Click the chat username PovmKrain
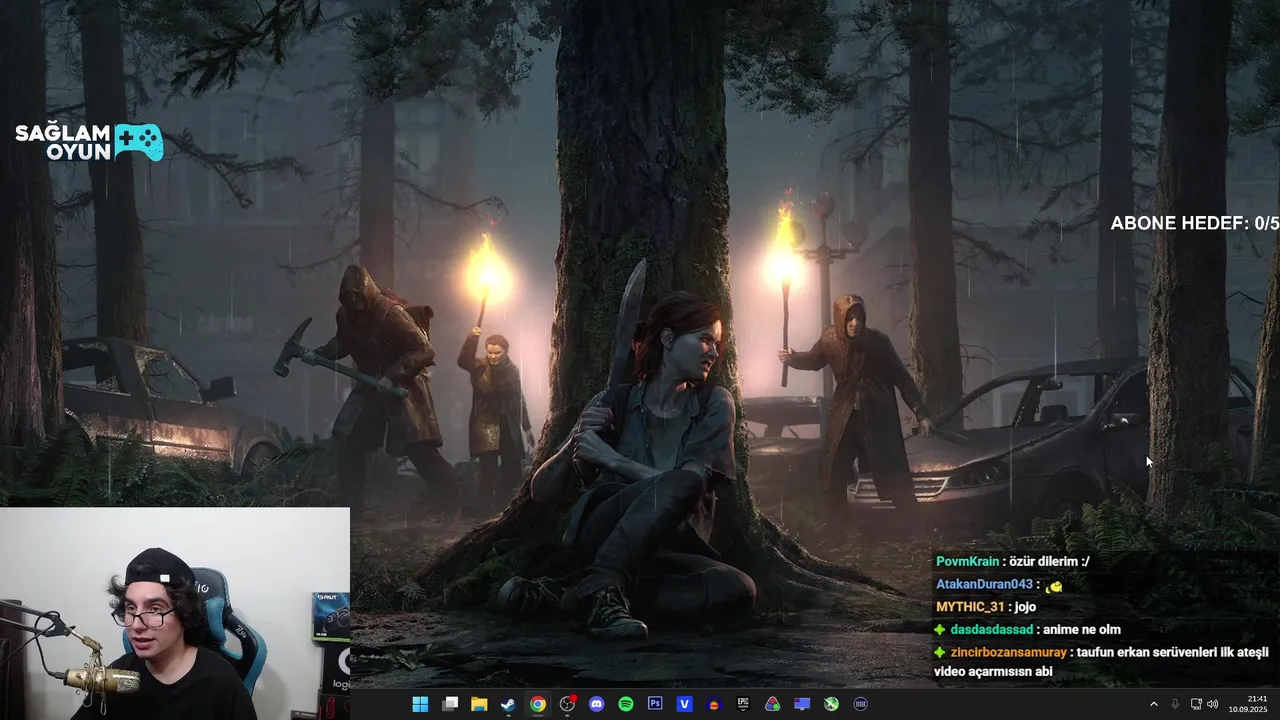This screenshot has width=1280, height=720. point(967,561)
